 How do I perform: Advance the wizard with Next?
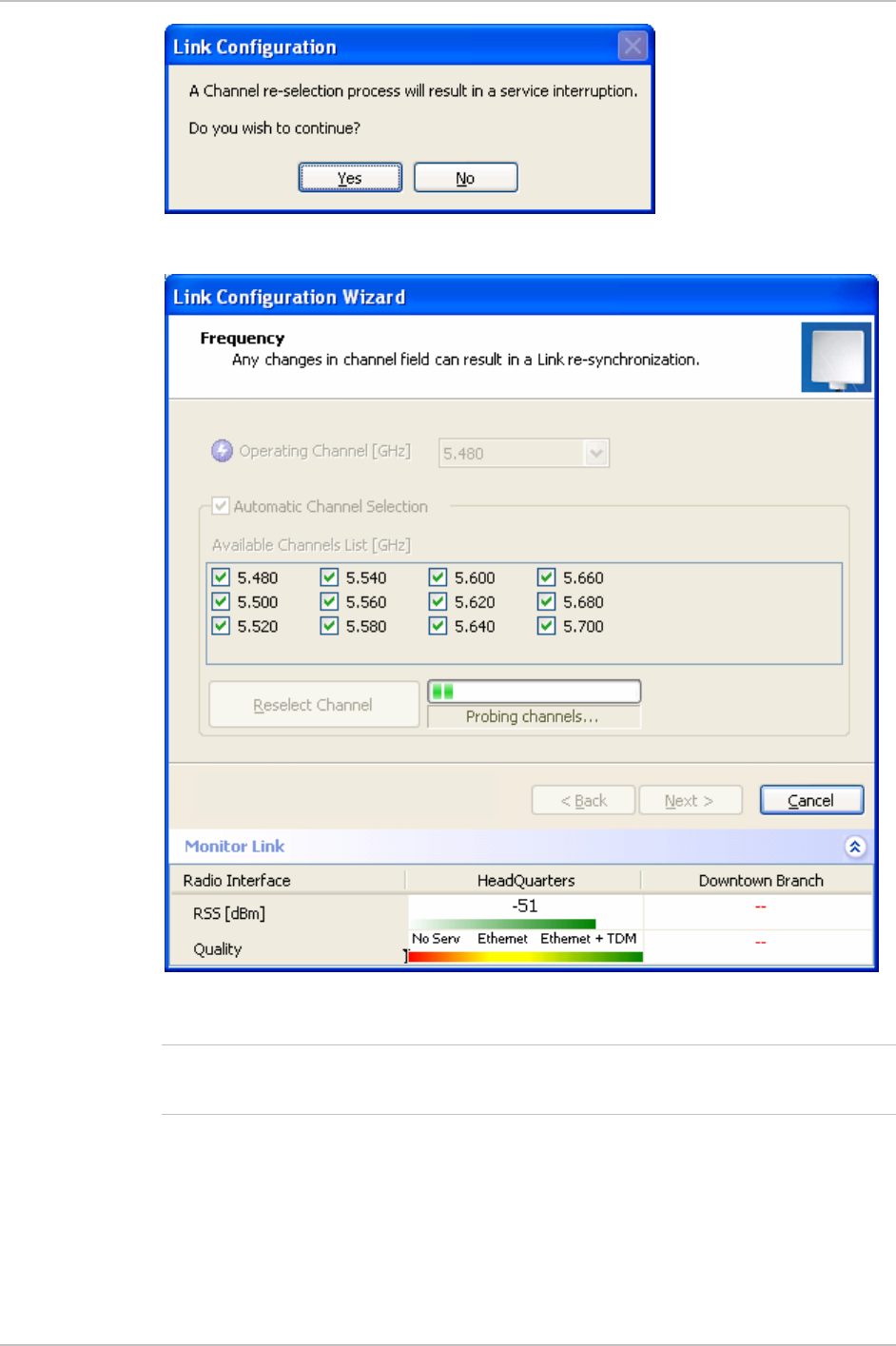point(690,801)
